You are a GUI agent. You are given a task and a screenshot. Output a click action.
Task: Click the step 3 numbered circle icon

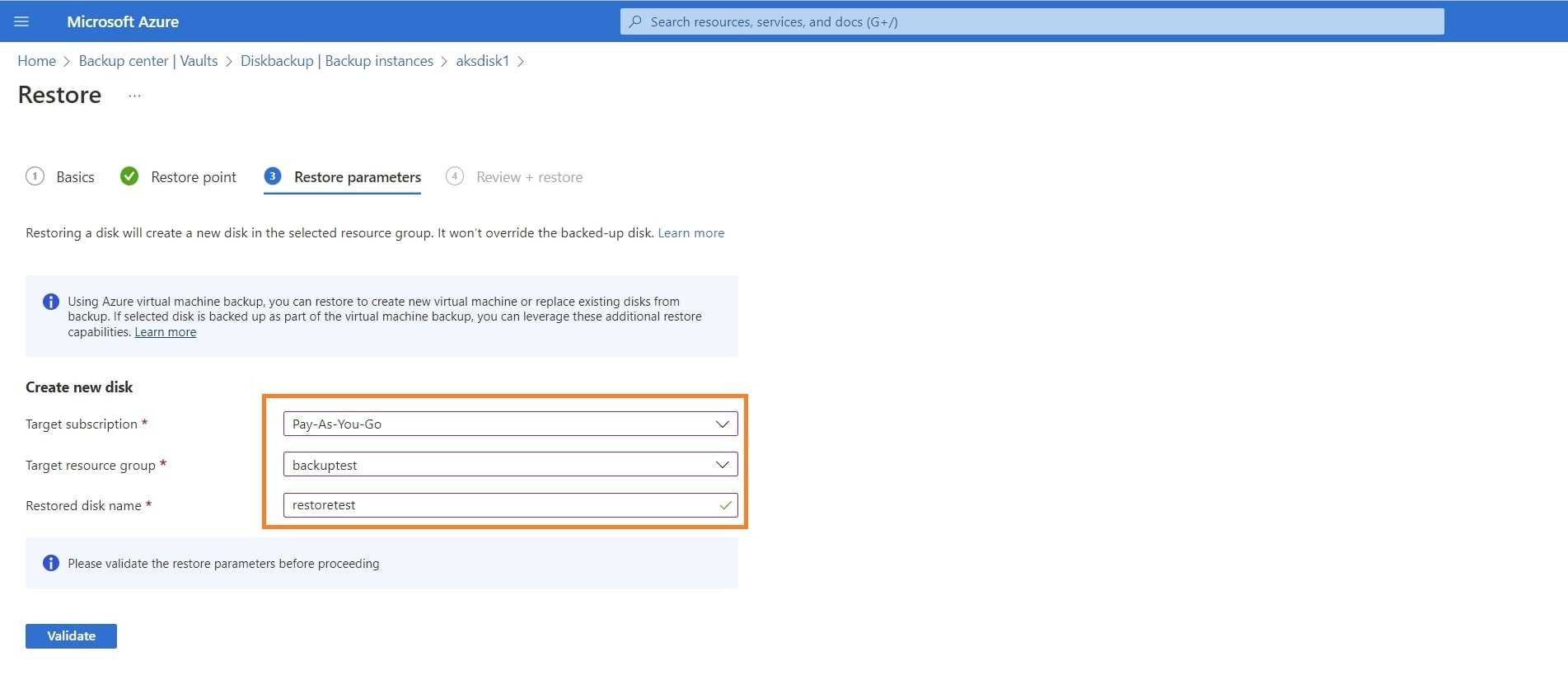coord(273,176)
